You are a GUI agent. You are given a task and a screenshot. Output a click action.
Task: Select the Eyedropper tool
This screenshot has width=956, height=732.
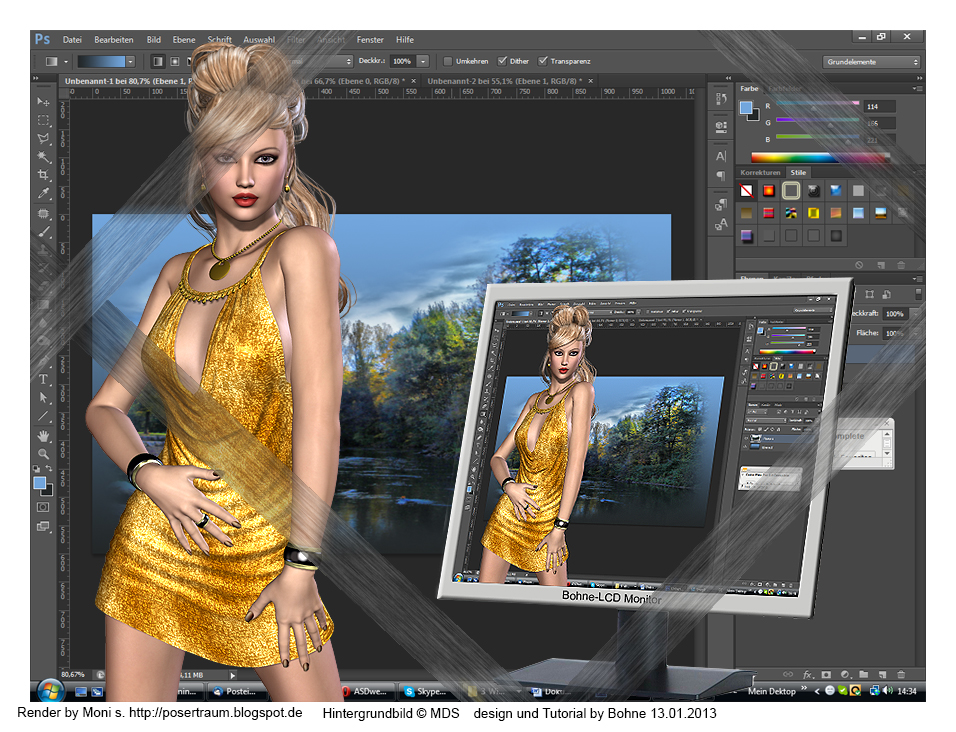point(43,194)
